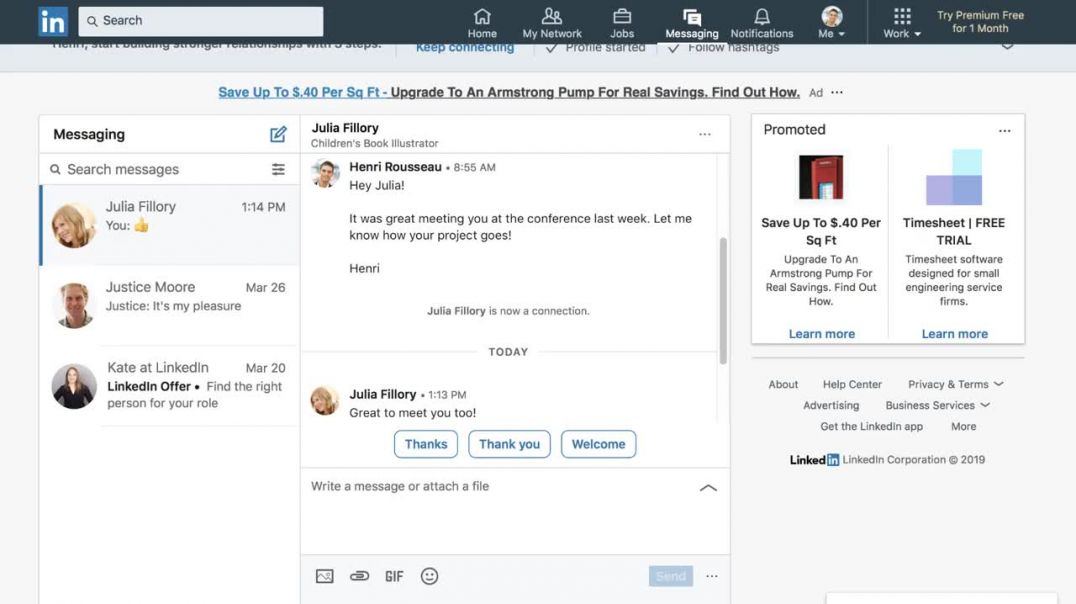This screenshot has width=1076, height=604.
Task: Select the Justice Moore conversation
Action: coord(169,305)
